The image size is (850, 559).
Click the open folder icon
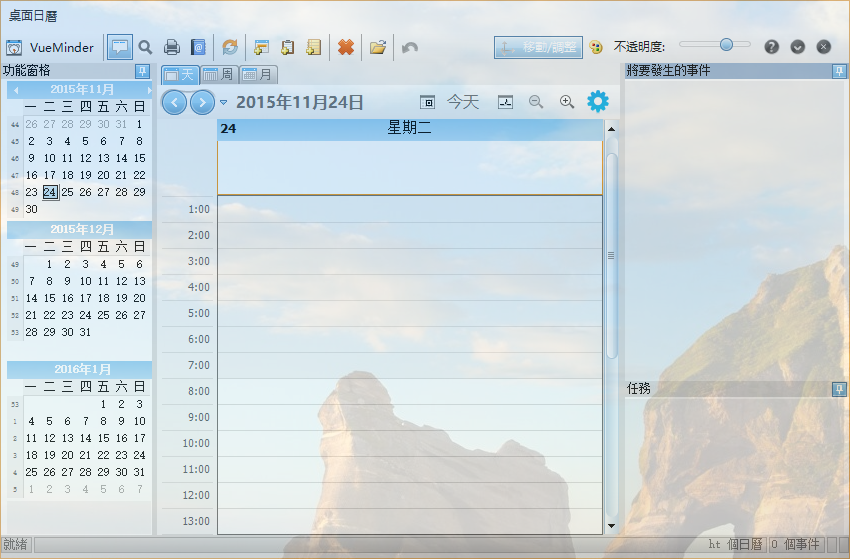[378, 47]
